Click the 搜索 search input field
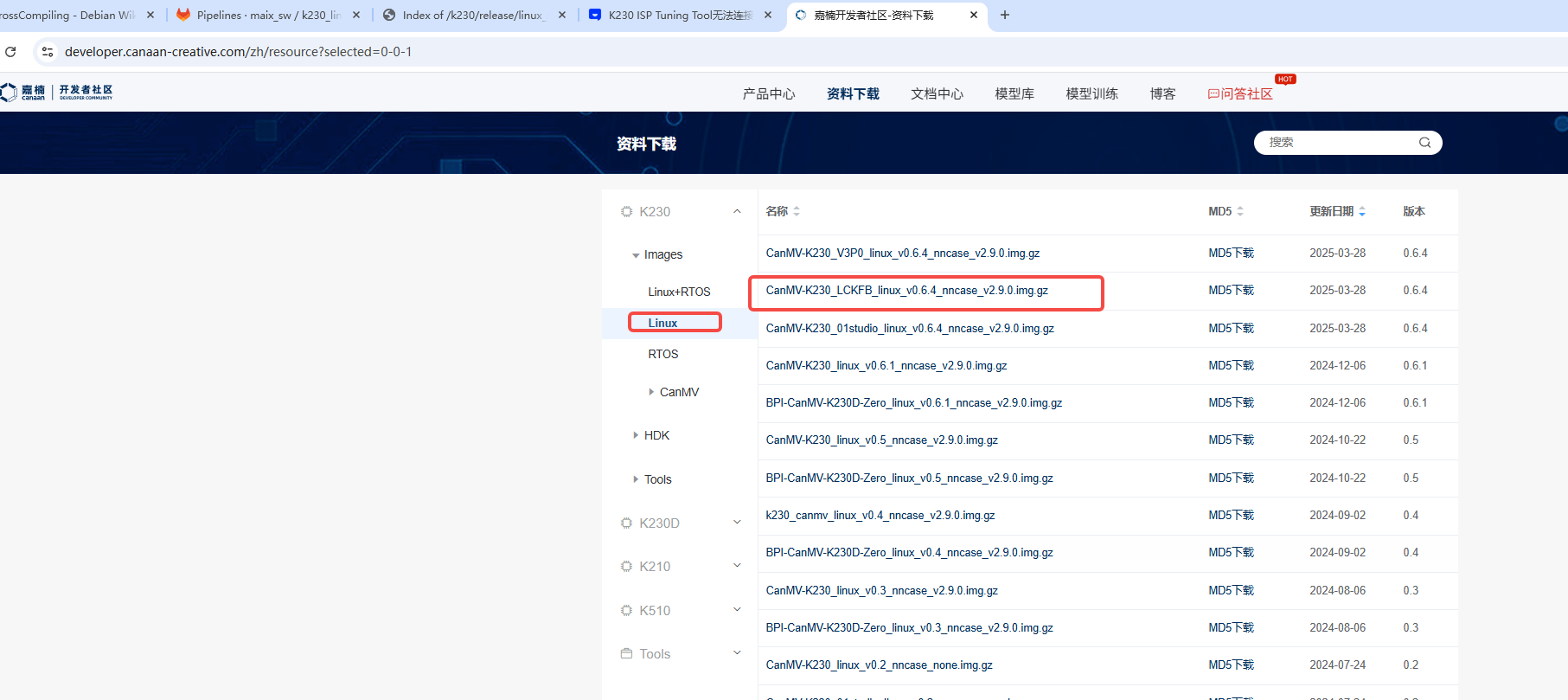This screenshot has width=1568, height=700. point(1336,143)
